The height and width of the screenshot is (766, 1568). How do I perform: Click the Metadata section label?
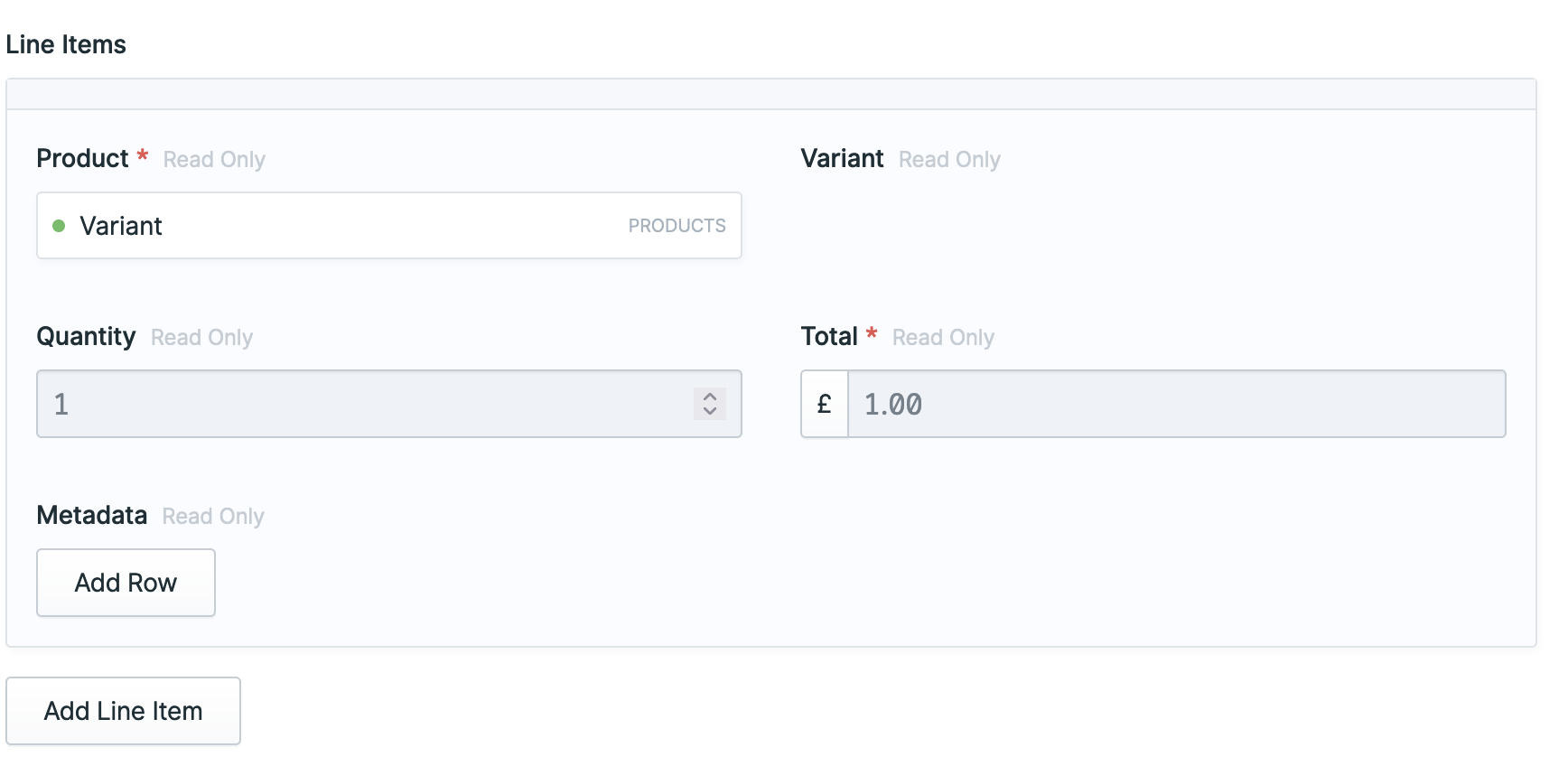(91, 515)
